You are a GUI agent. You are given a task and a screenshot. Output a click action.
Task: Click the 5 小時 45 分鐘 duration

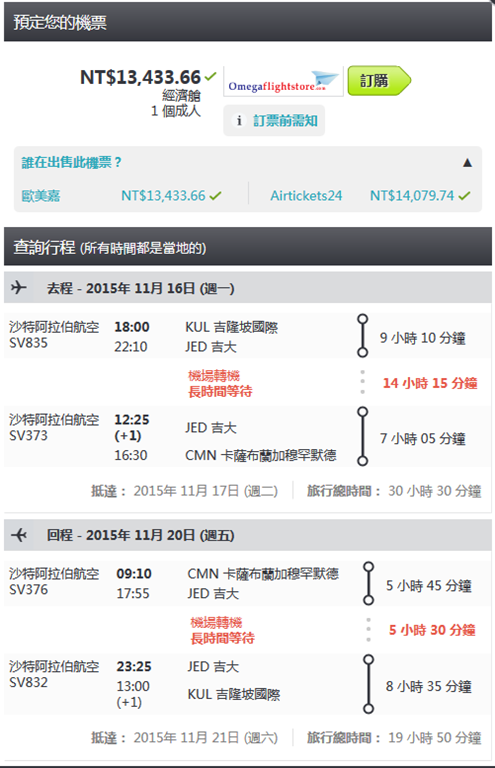428,585
